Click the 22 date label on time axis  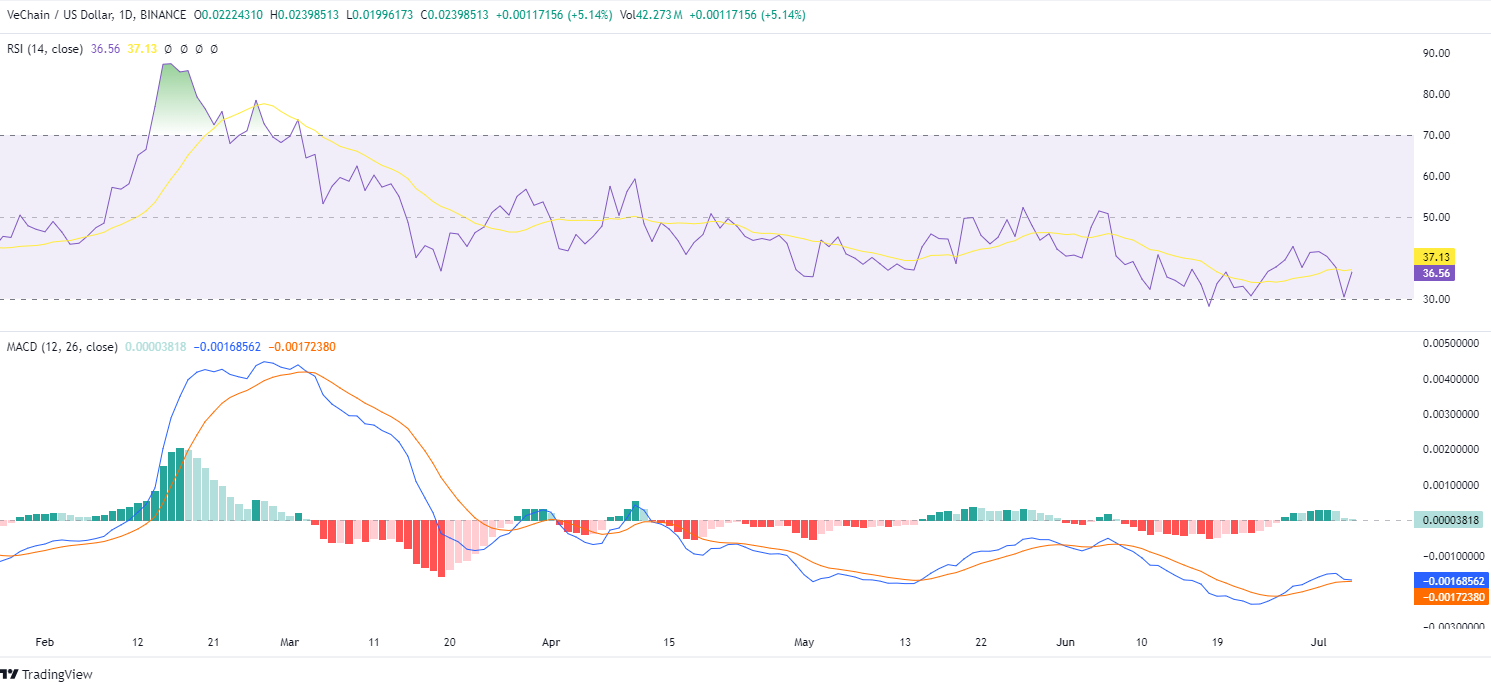[983, 642]
